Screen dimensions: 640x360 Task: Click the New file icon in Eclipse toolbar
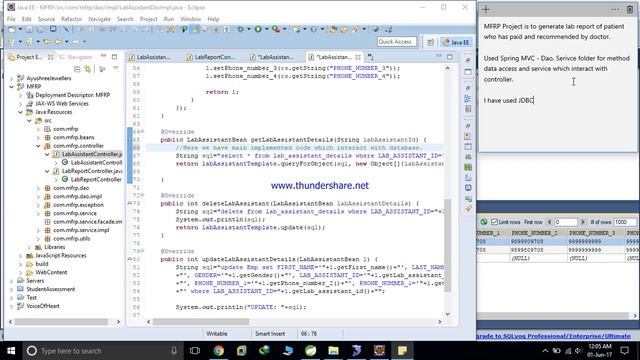[12, 29]
